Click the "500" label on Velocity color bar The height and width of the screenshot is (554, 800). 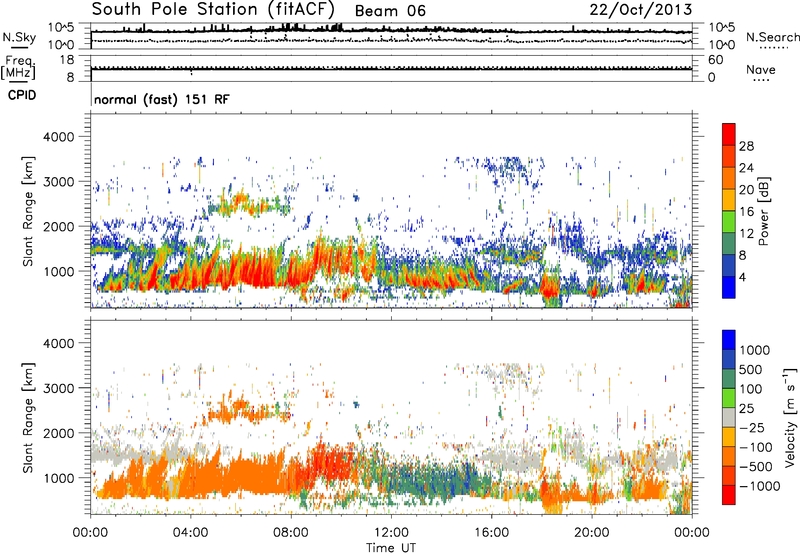[753, 370]
